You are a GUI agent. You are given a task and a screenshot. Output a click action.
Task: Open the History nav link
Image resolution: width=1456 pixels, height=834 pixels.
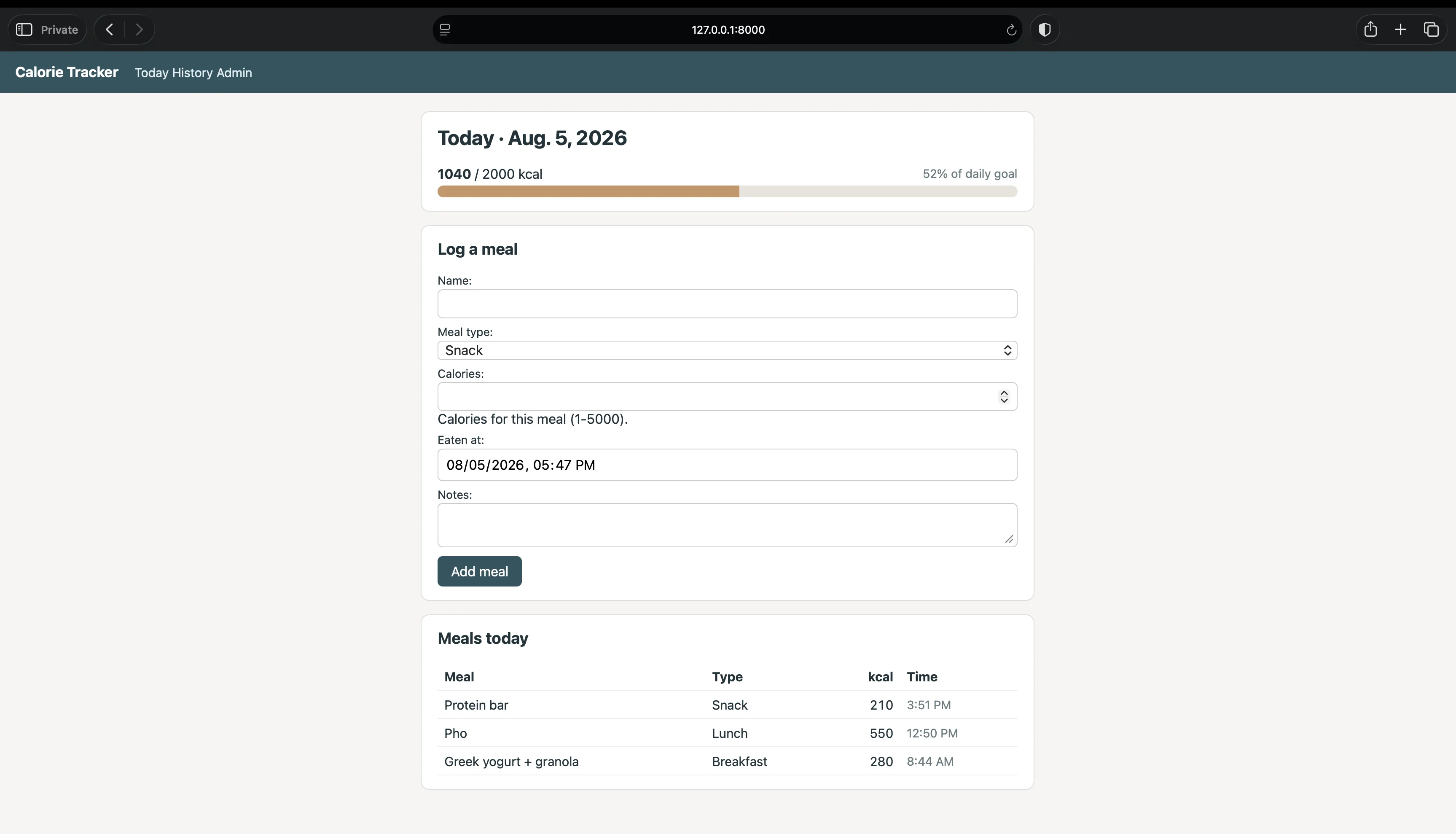tap(192, 73)
